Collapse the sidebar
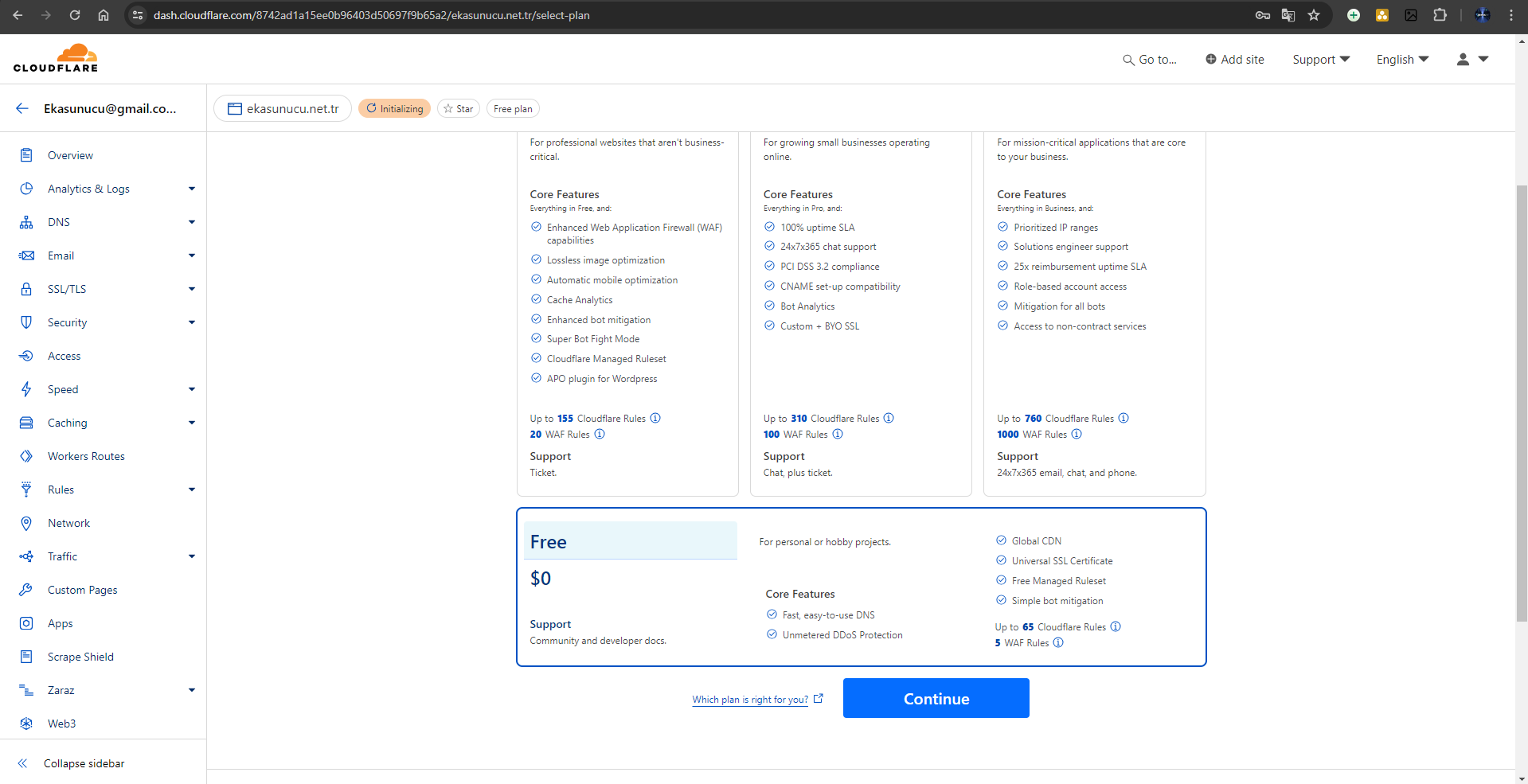Image resolution: width=1528 pixels, height=784 pixels. click(72, 763)
